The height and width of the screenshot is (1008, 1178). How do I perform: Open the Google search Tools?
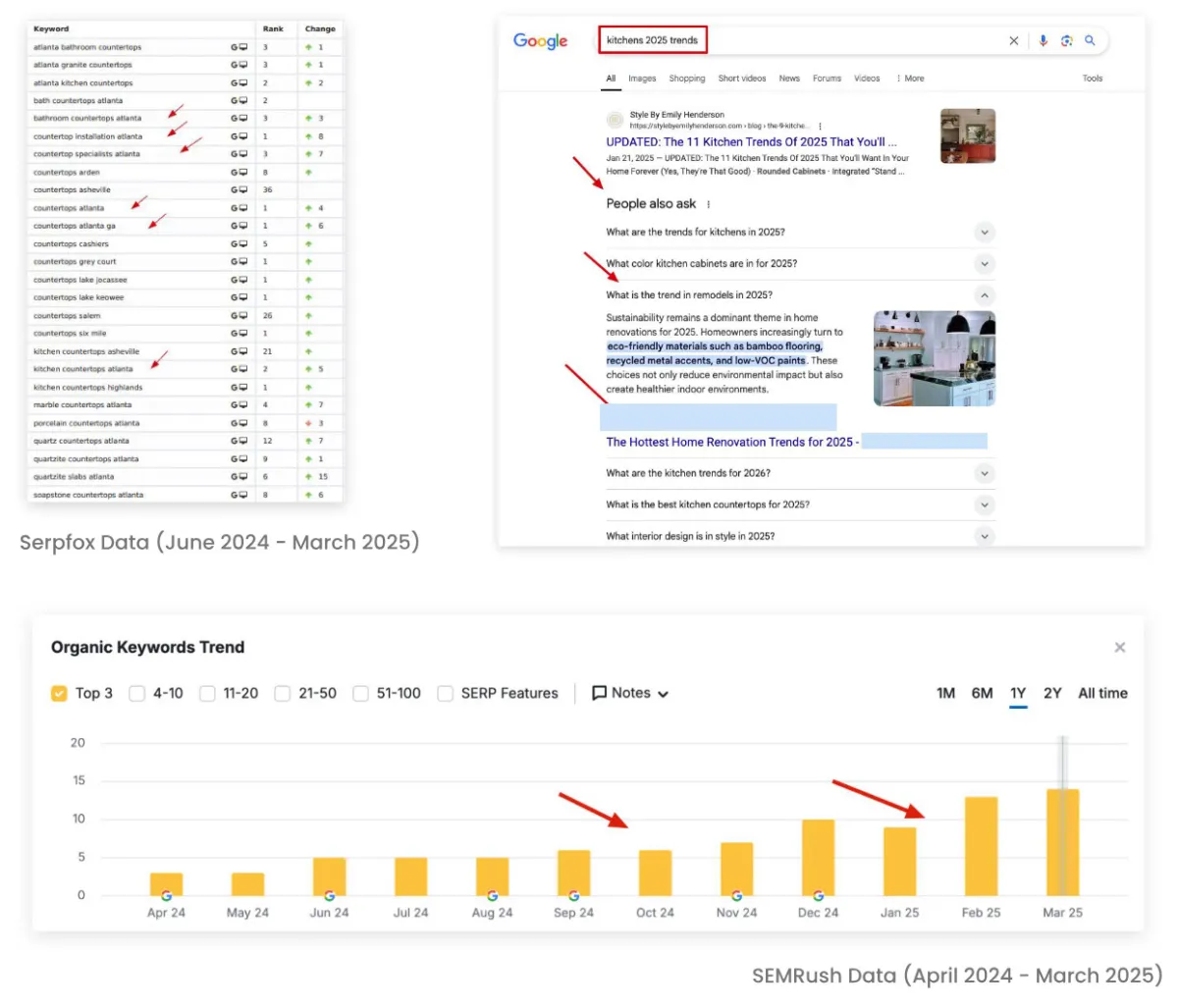[1093, 79]
